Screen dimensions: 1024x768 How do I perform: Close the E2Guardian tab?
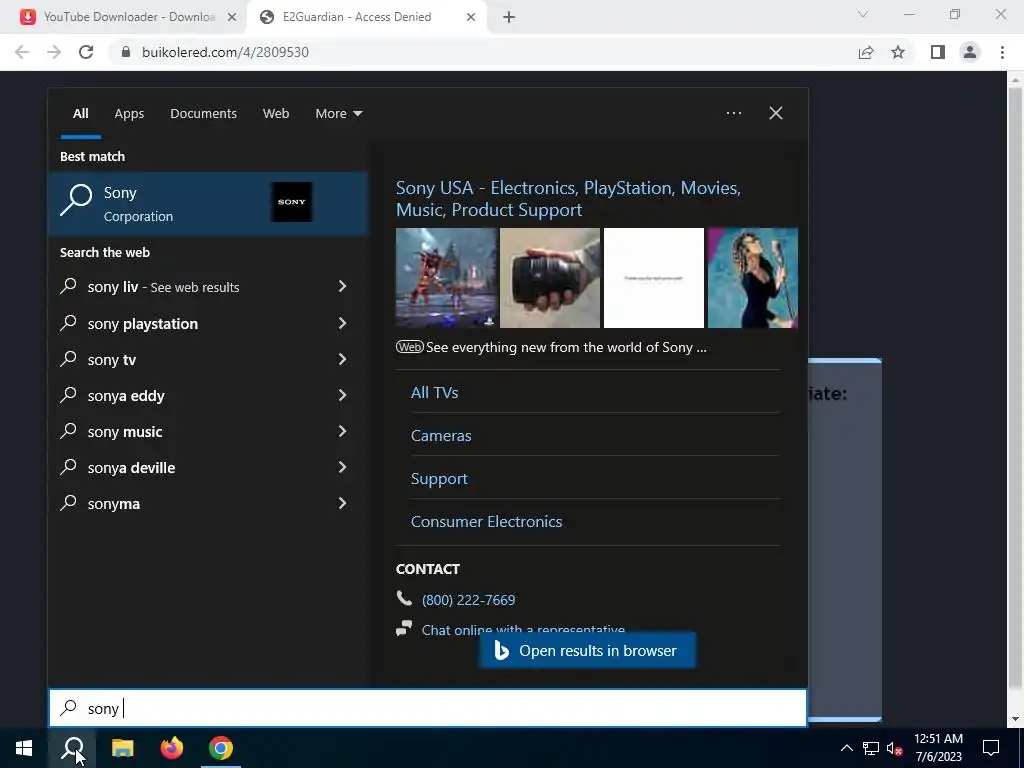click(471, 17)
